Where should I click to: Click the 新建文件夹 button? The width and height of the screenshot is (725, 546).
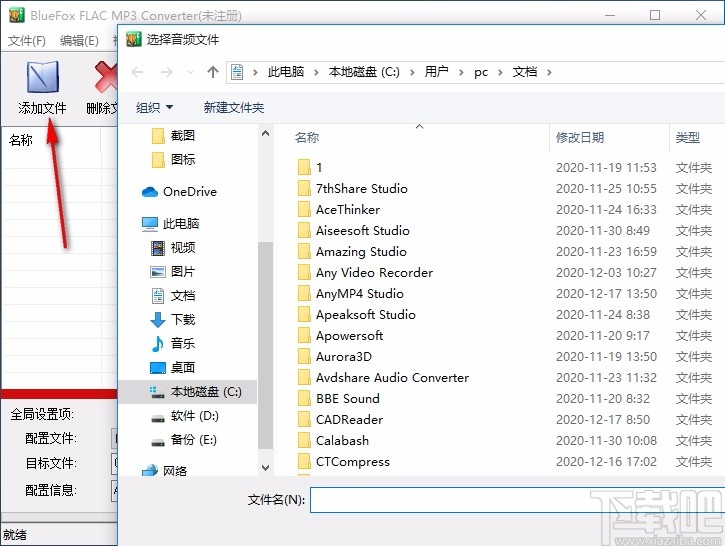234,108
